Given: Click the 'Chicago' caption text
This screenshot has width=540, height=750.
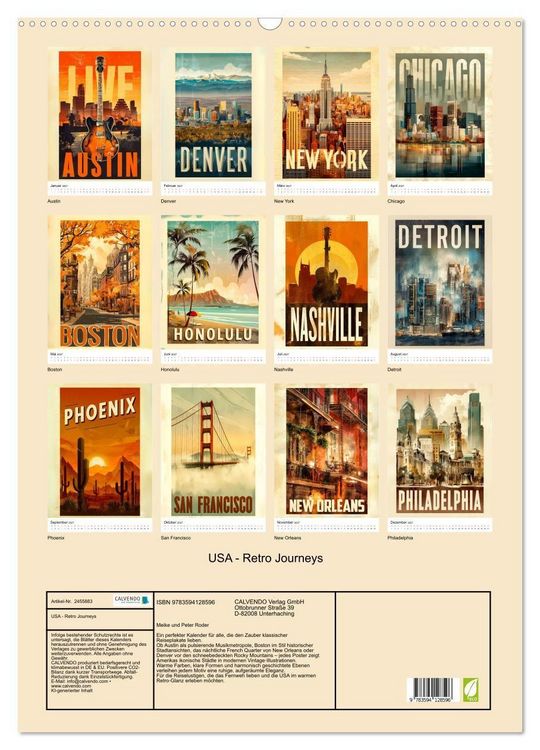Looking at the screenshot, I should [396, 201].
